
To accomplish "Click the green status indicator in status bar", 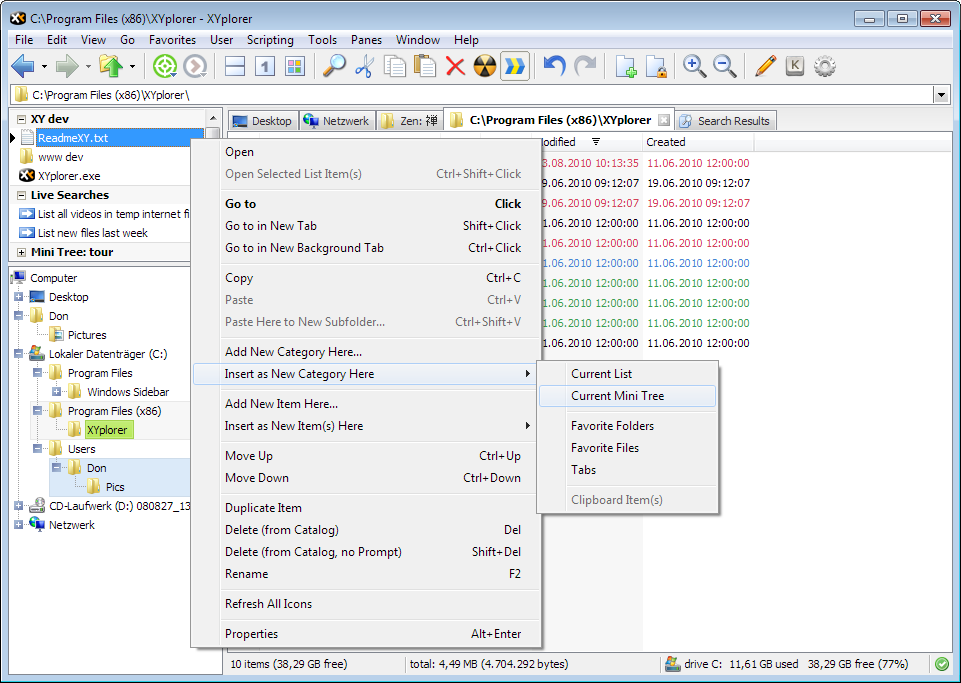I will [941, 663].
